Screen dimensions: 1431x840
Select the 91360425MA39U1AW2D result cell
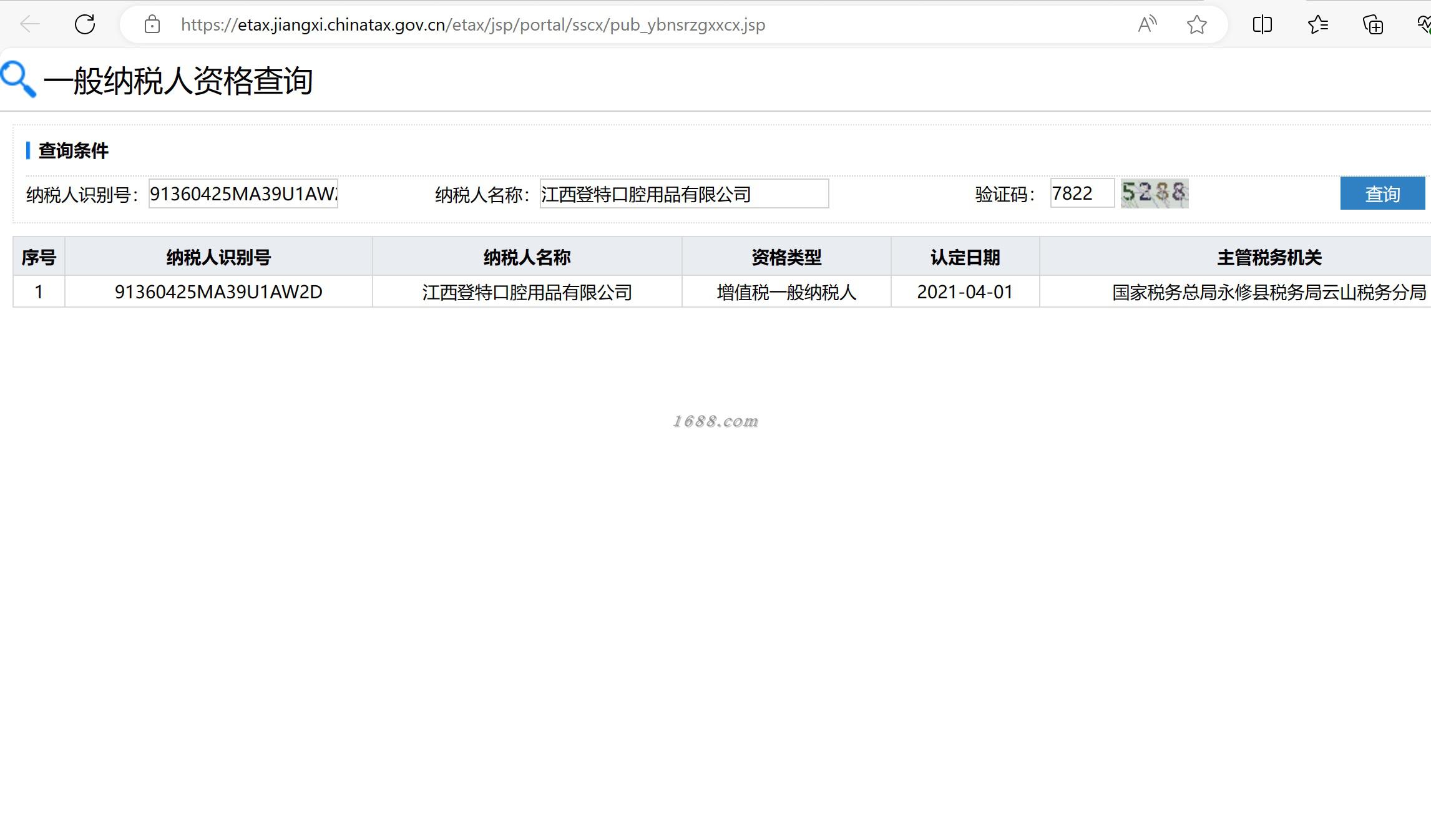(x=218, y=292)
